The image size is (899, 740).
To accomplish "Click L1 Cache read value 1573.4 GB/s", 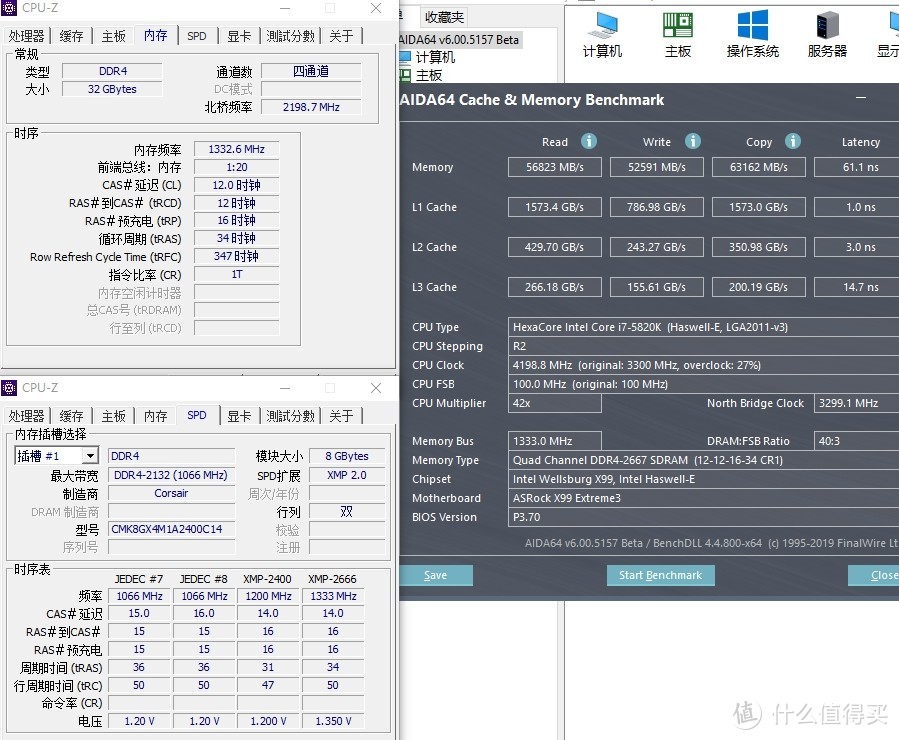I will pyautogui.click(x=554, y=207).
